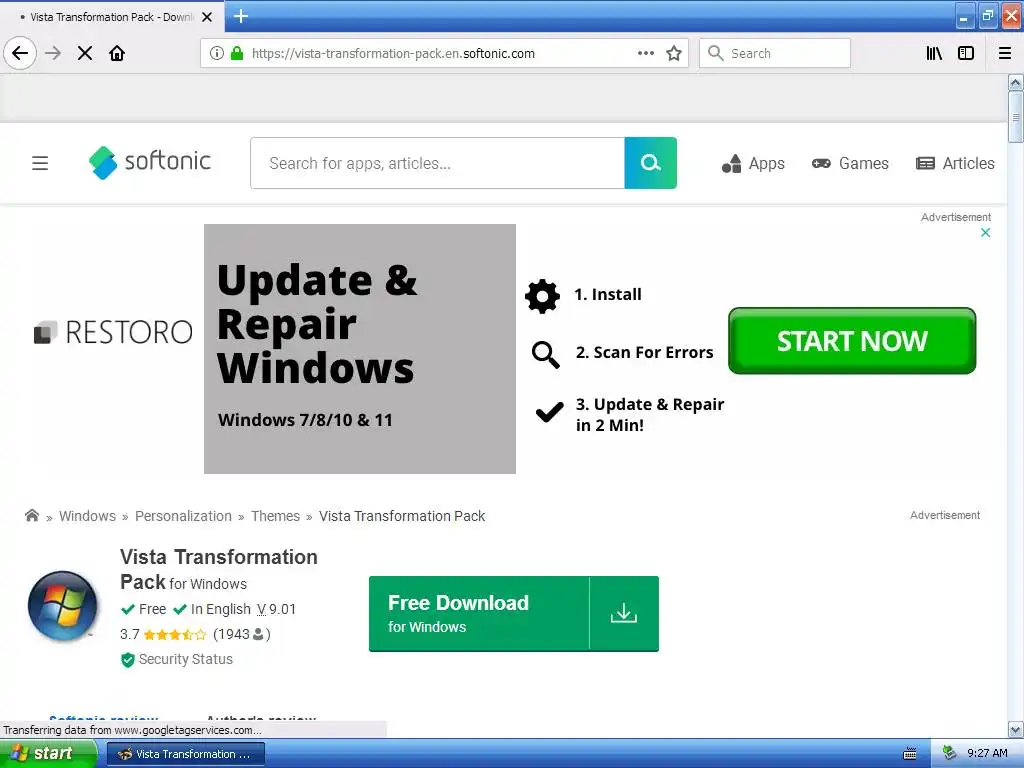Bookmark this page with star icon
This screenshot has width=1024, height=768.
674,53
